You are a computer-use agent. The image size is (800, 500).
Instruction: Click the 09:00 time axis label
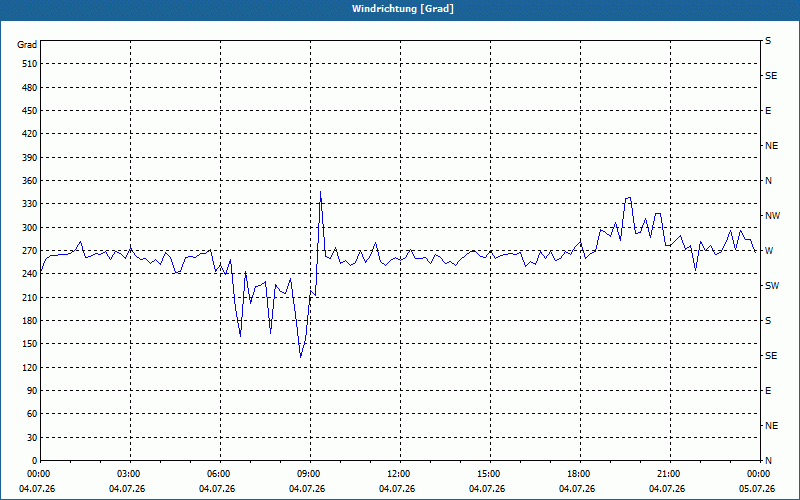tap(307, 474)
